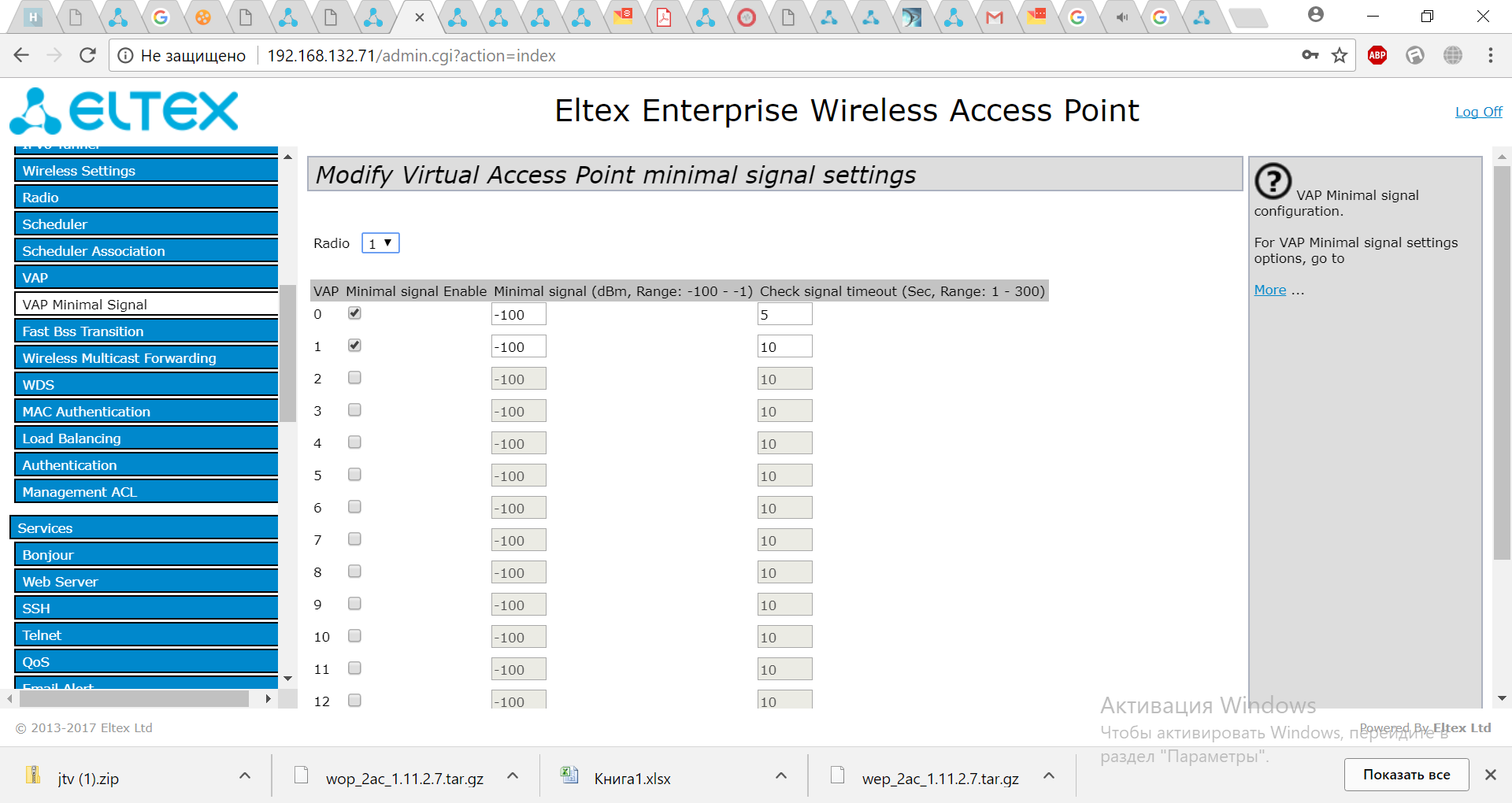Screen dimensions: 1512x803
Task: Open Wireless Settings menu item
Action: click(146, 171)
